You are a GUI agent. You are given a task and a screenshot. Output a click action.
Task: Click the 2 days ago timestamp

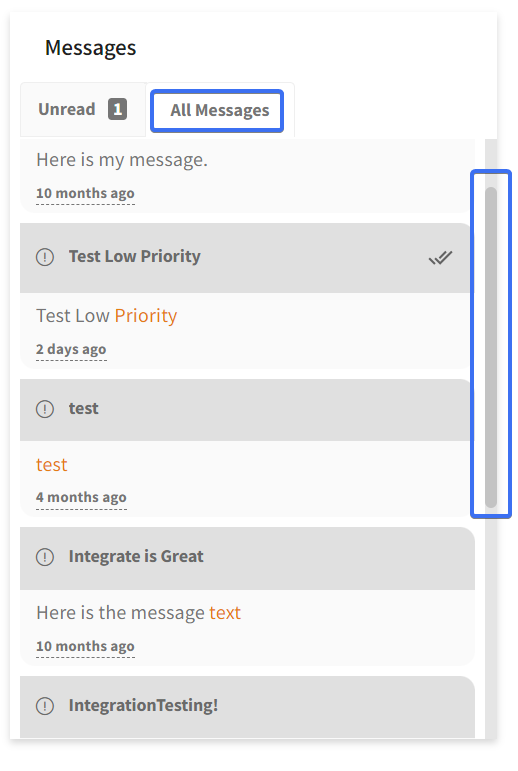71,349
